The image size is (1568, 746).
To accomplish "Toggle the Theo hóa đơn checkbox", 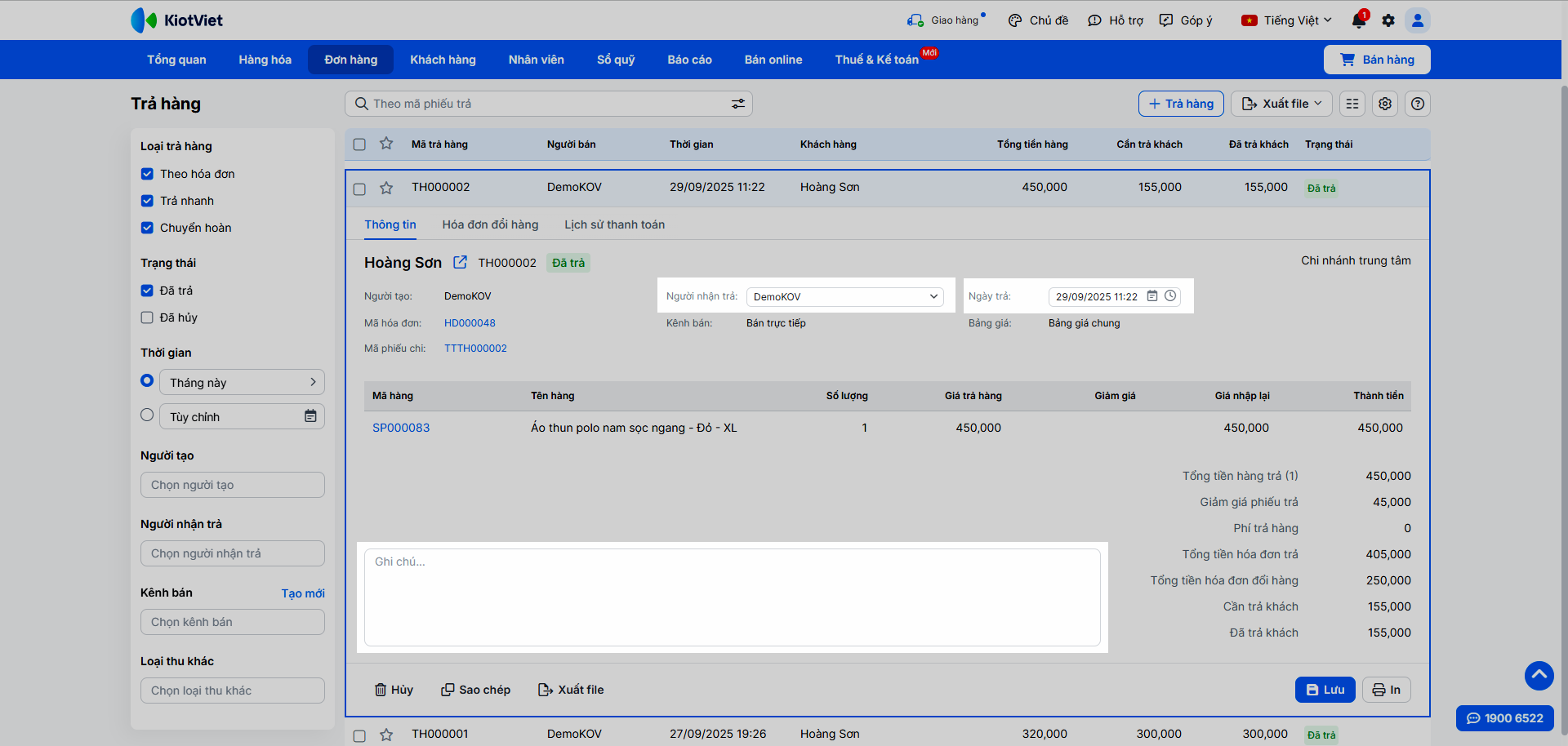I will tap(147, 174).
